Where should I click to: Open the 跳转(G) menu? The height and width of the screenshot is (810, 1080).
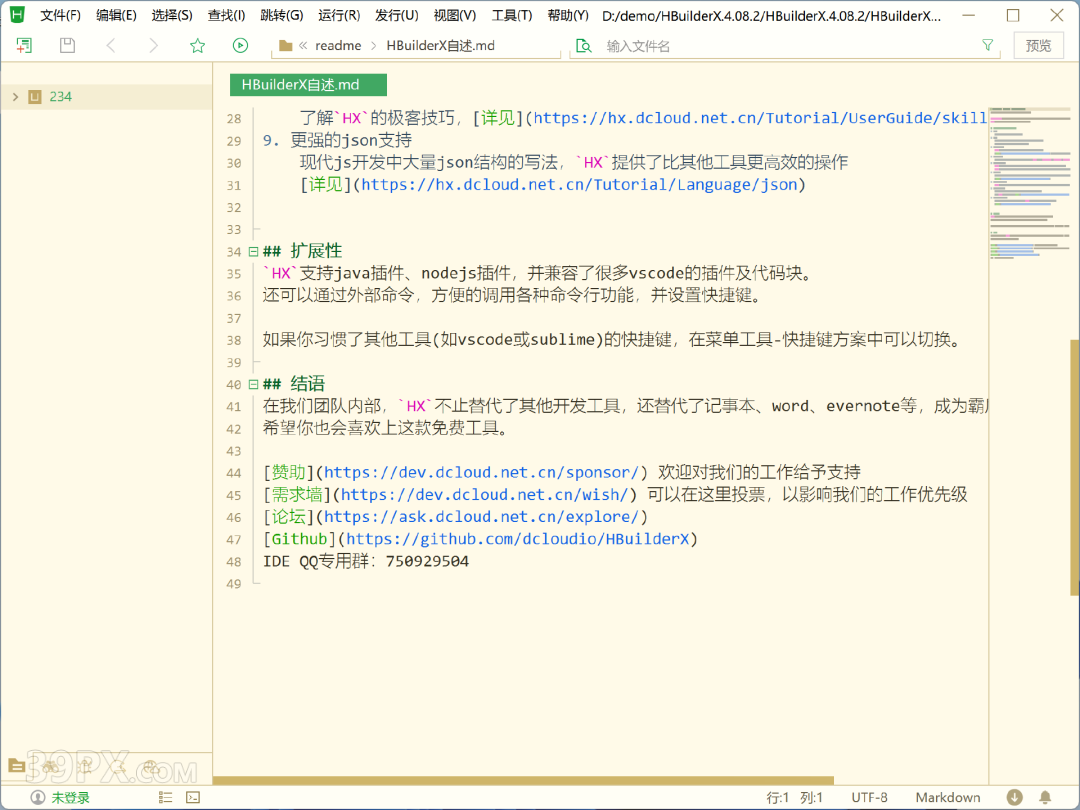point(282,15)
